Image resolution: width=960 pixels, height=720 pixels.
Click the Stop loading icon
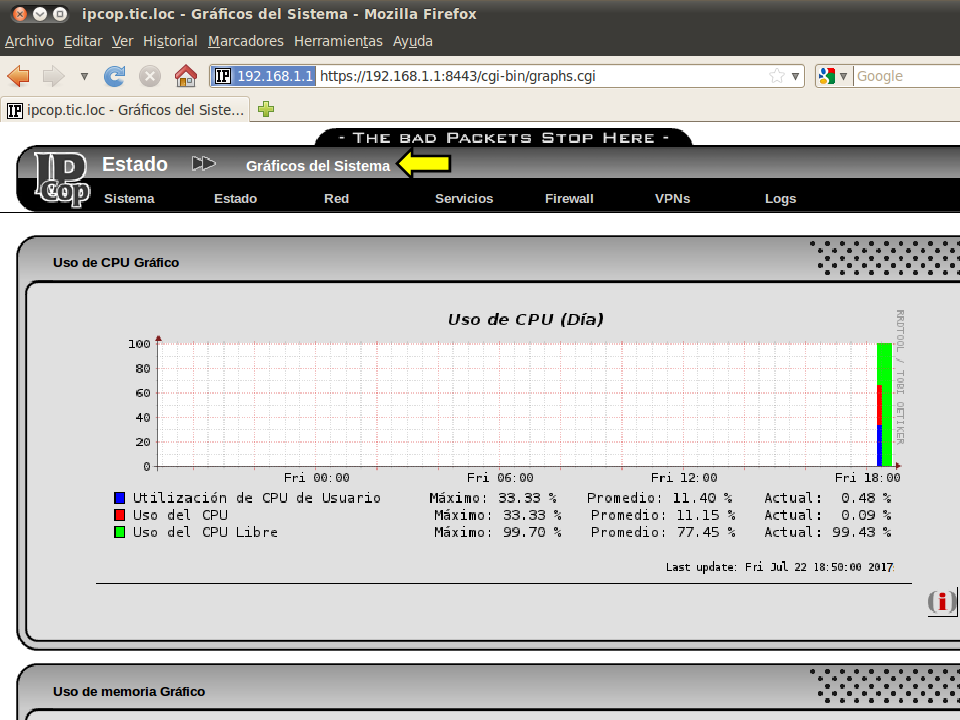[150, 76]
